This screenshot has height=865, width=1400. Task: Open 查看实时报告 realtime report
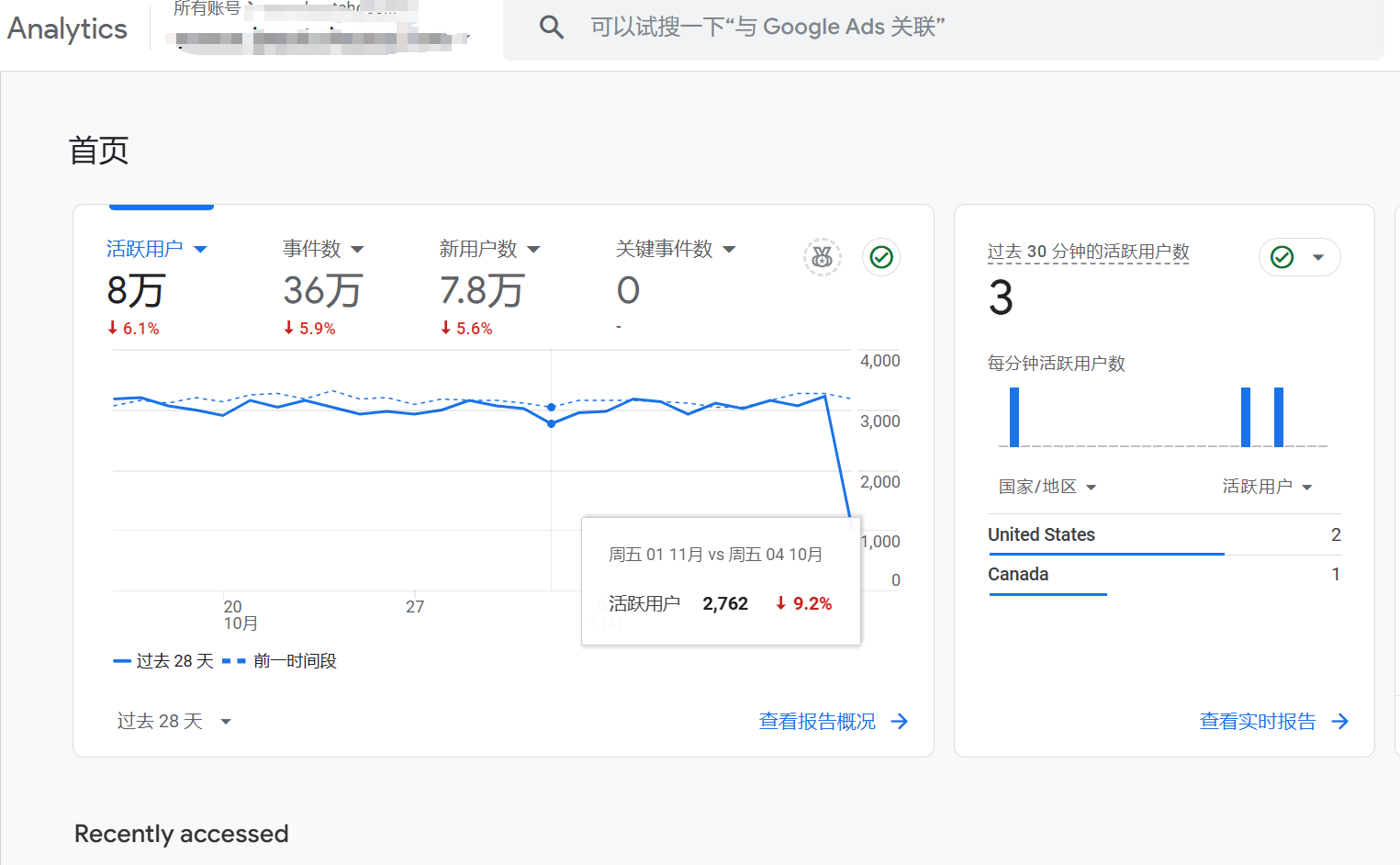click(x=1257, y=722)
